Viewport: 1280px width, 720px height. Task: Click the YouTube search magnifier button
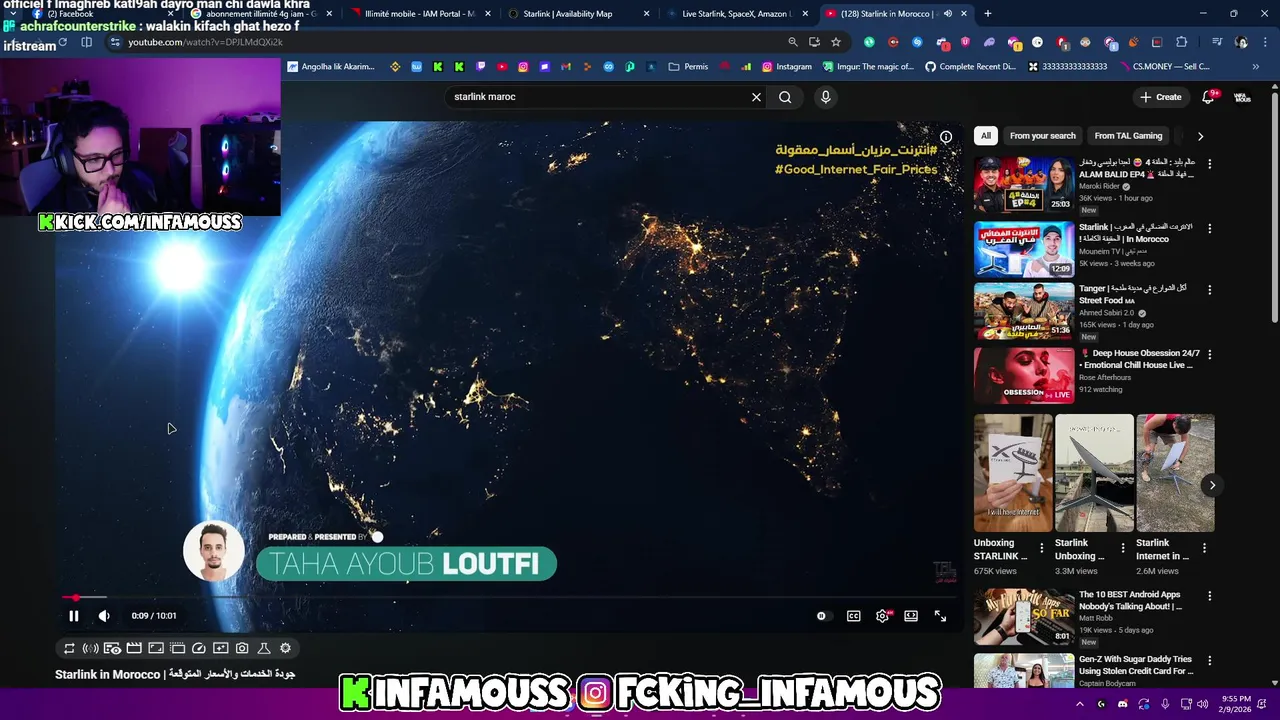coord(785,97)
